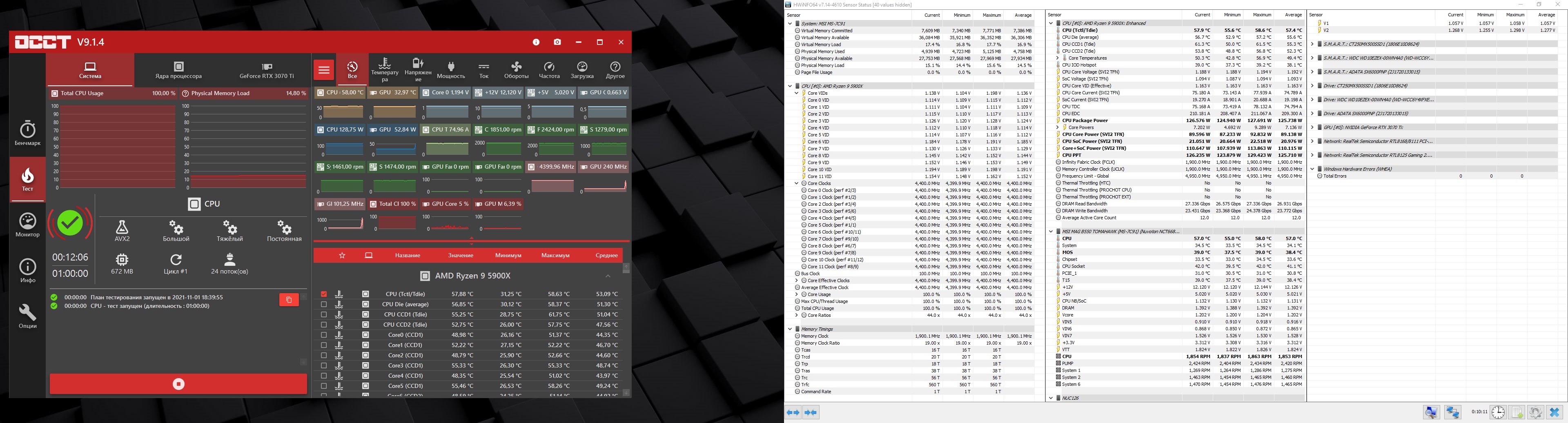Uncheck the CPU (Tctl/Tdie) checkbox in OCCT
The width and height of the screenshot is (1568, 423).
click(x=324, y=294)
